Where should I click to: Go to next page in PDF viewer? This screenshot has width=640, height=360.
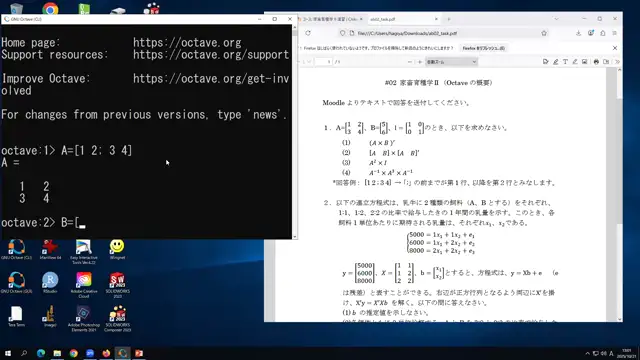pyautogui.click(x=309, y=62)
